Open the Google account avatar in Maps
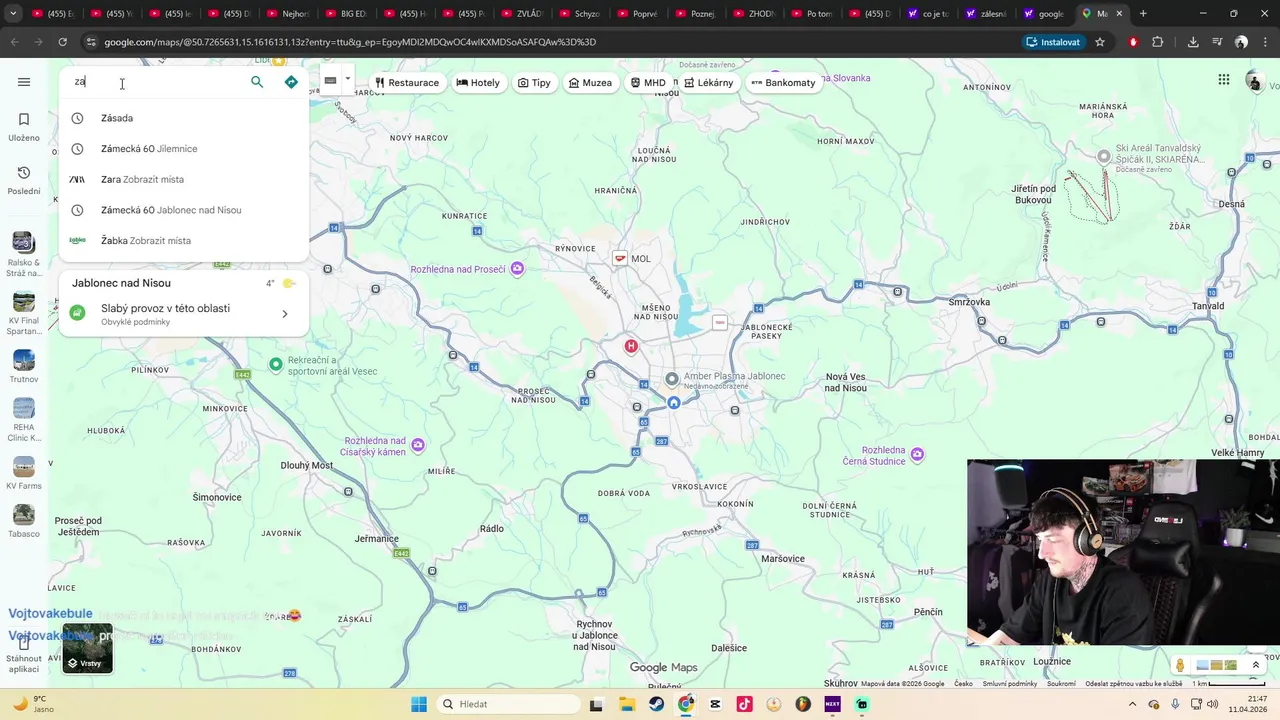1280x720 pixels. tap(1255, 82)
